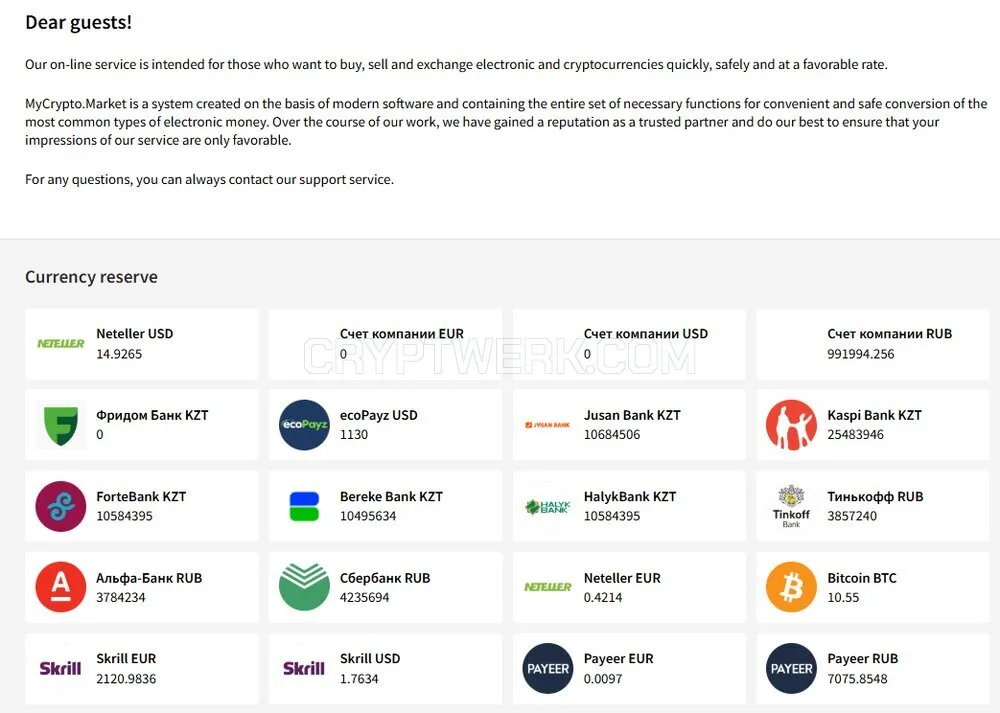
Task: Click the Skrill USD label text
Action: pos(370,659)
